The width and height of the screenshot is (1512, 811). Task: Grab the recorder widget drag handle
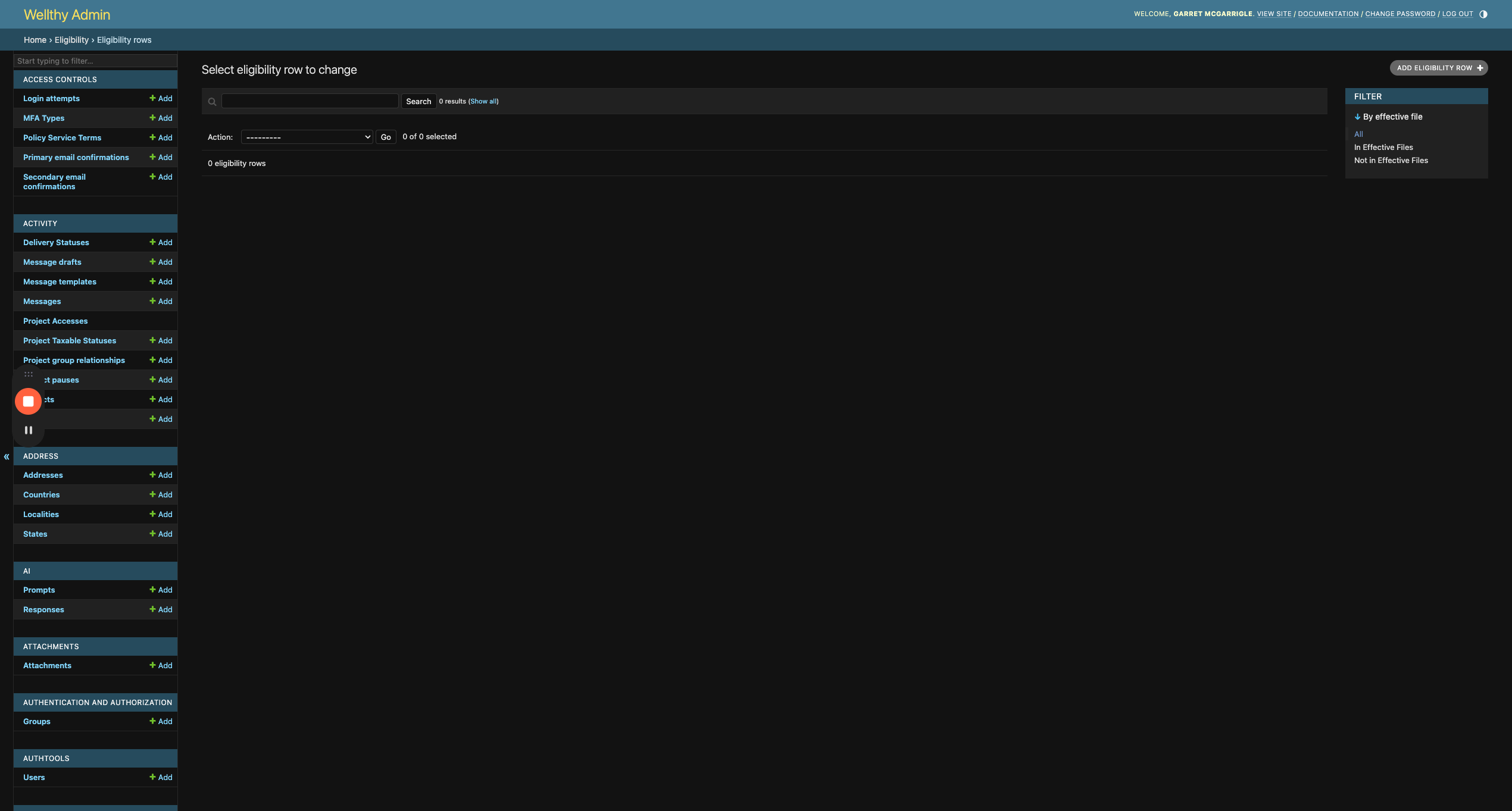click(x=28, y=374)
